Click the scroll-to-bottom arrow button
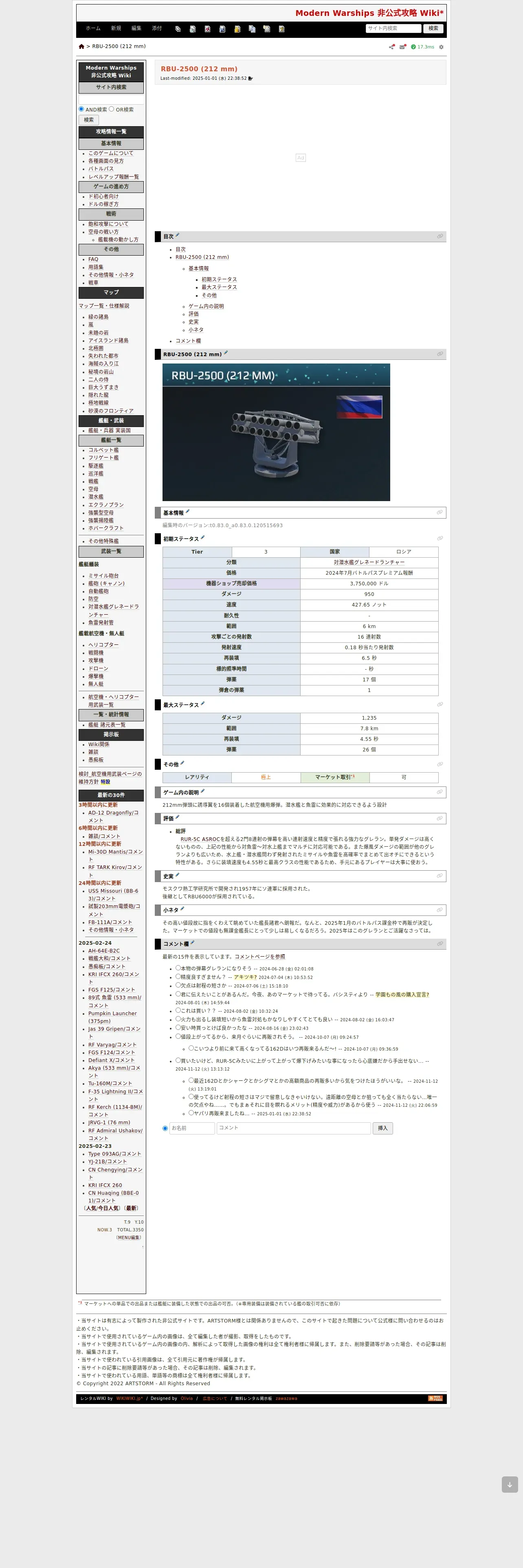 [510, 1484]
